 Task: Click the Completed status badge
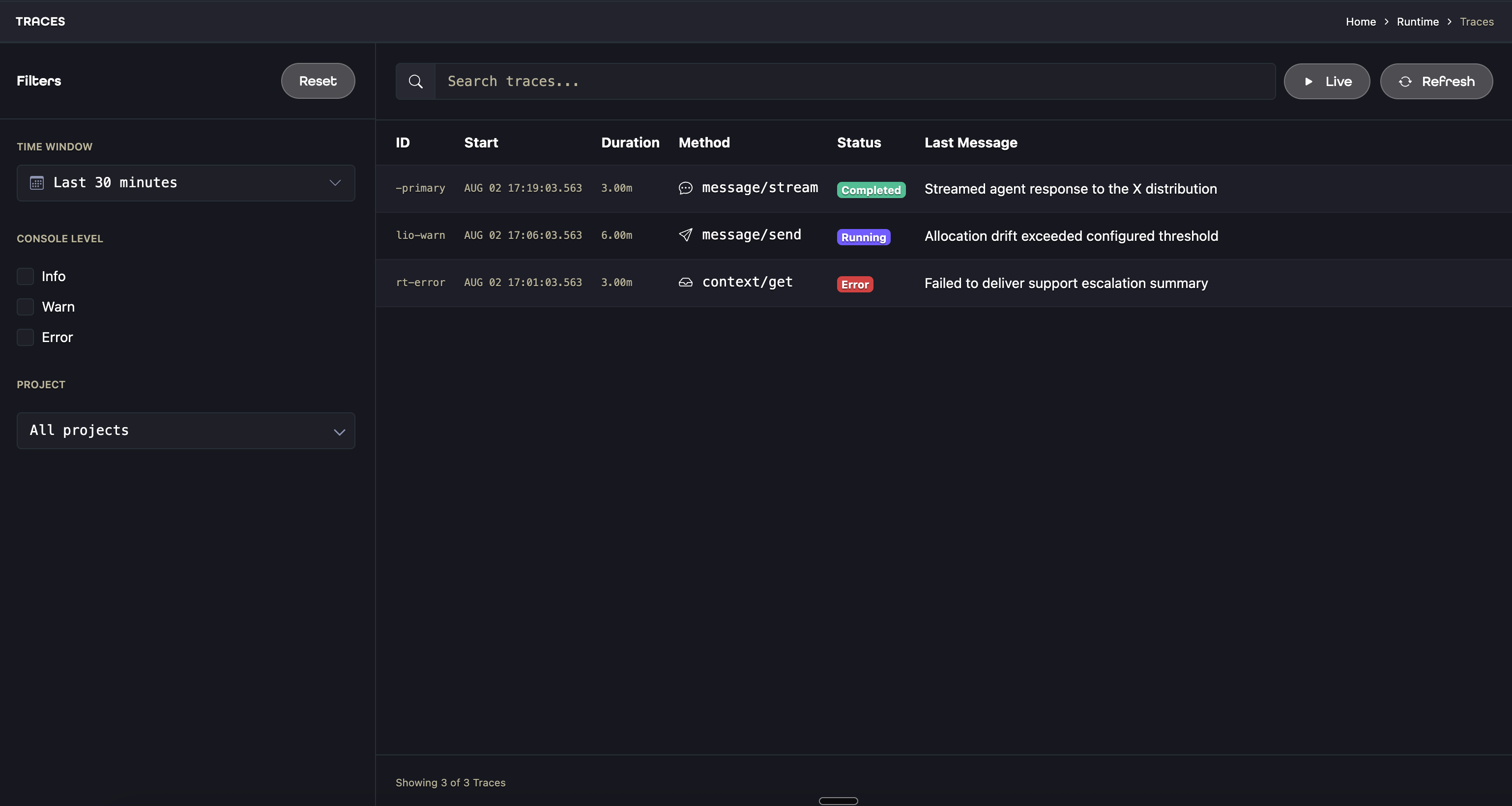point(871,190)
